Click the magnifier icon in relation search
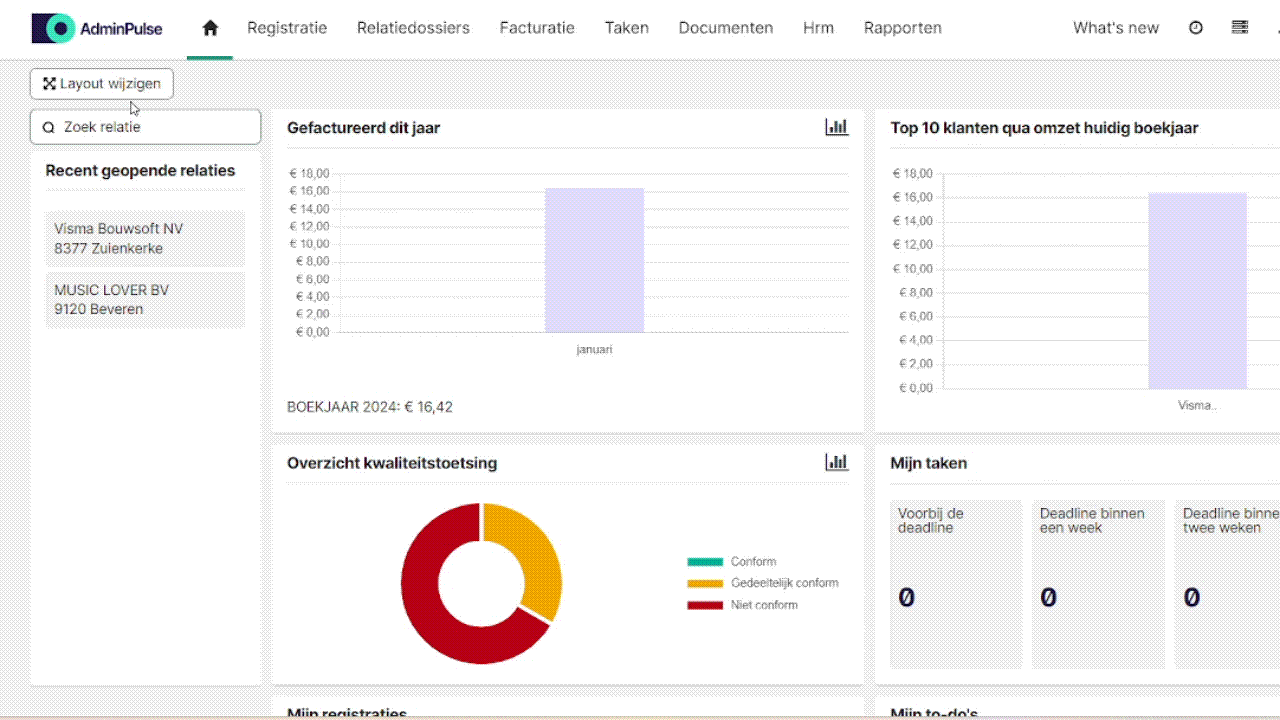Viewport: 1280px width, 720px height. [x=49, y=128]
